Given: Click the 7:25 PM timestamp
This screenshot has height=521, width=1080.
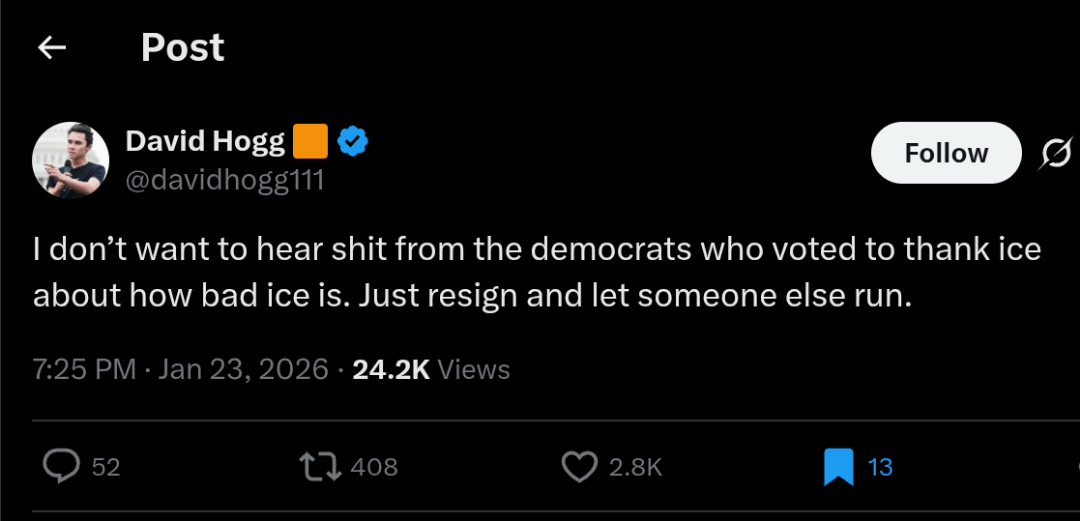Looking at the screenshot, I should (x=84, y=369).
